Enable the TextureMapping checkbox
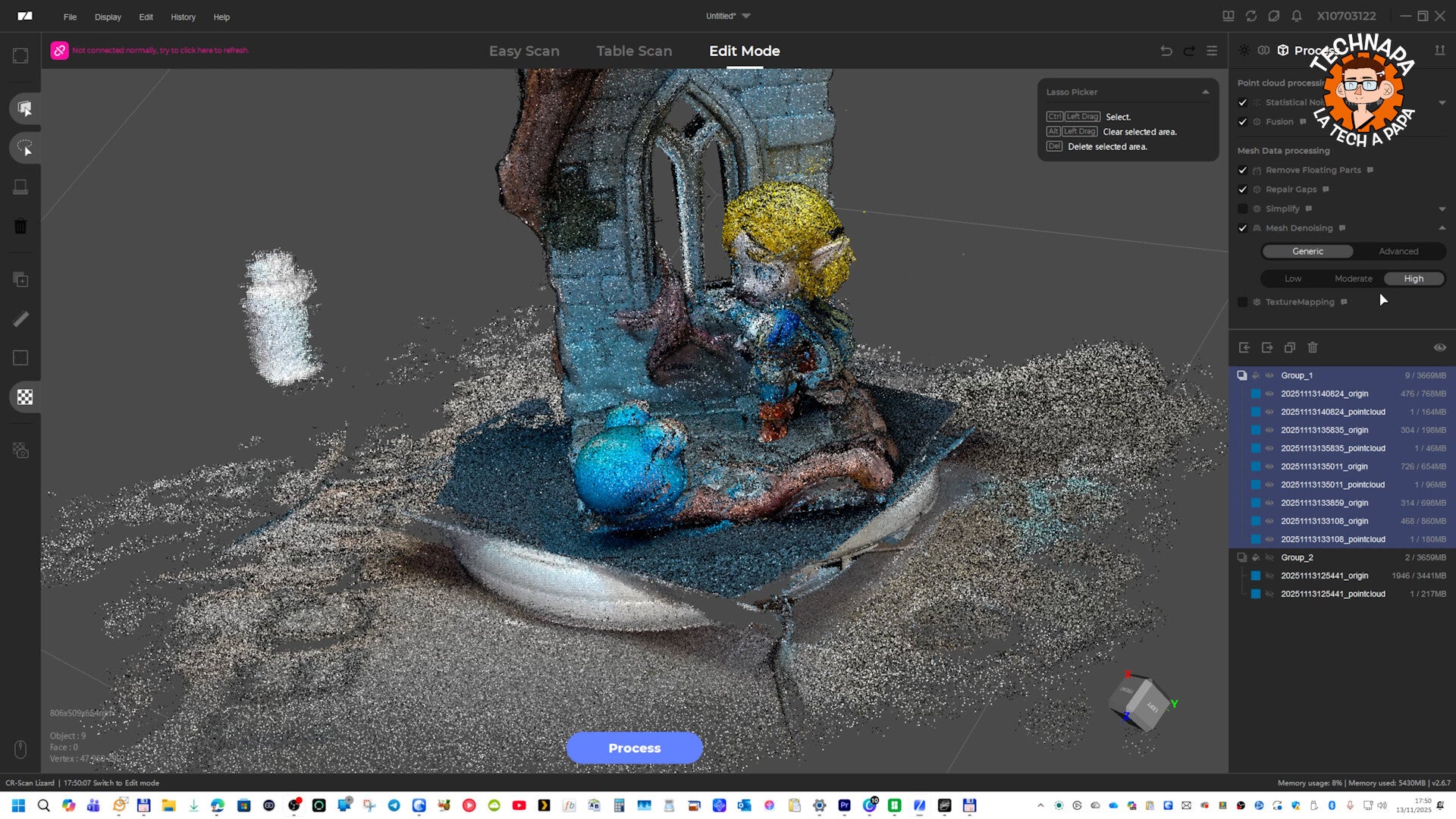The image size is (1456, 819). point(1242,302)
